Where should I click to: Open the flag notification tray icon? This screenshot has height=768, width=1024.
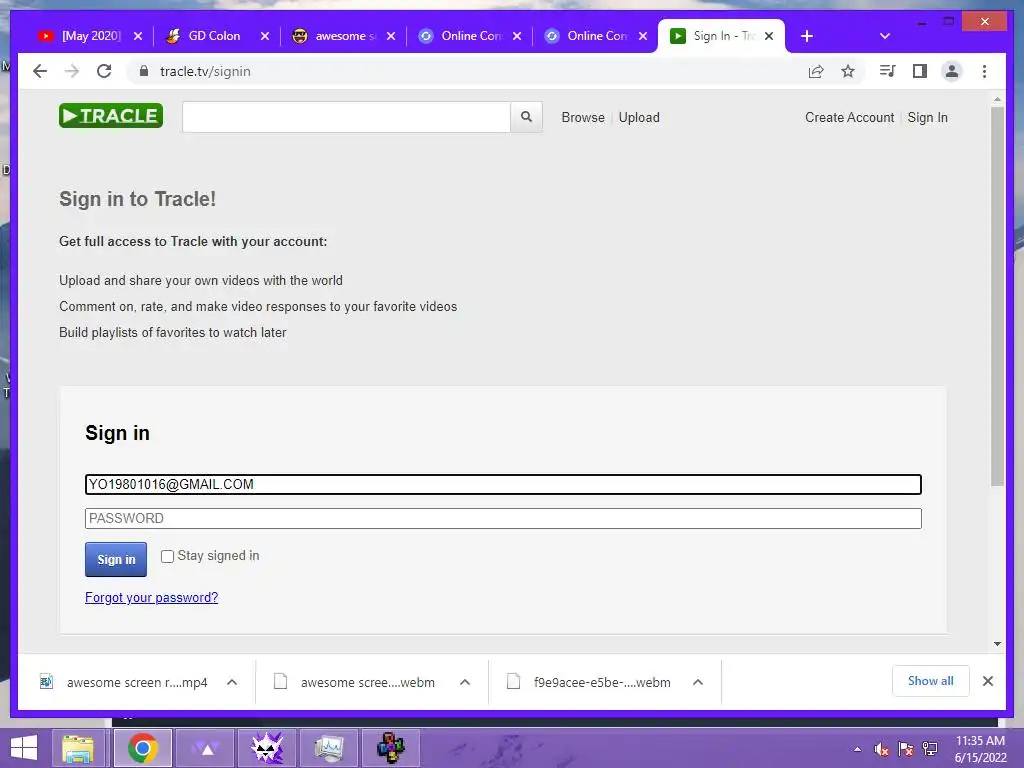point(906,749)
